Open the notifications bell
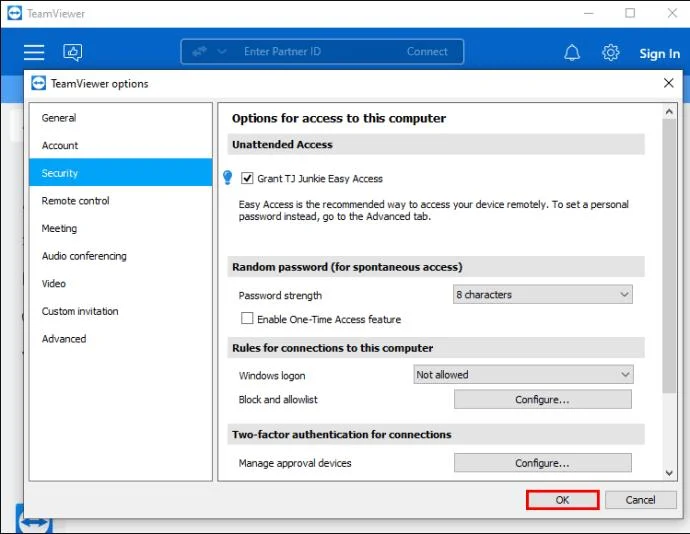Viewport: 690px width, 534px height. tap(572, 53)
